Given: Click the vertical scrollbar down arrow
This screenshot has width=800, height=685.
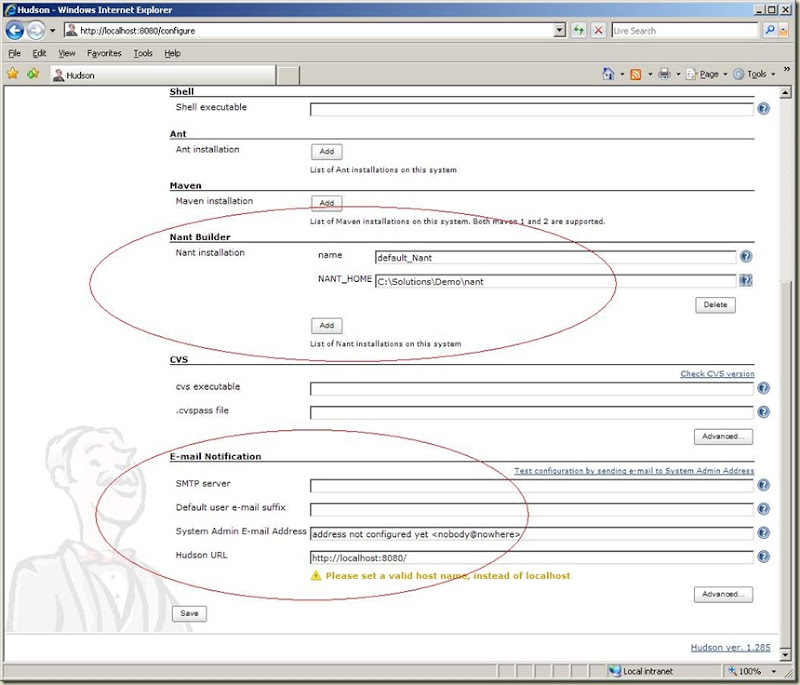Looking at the screenshot, I should pyautogui.click(x=785, y=654).
